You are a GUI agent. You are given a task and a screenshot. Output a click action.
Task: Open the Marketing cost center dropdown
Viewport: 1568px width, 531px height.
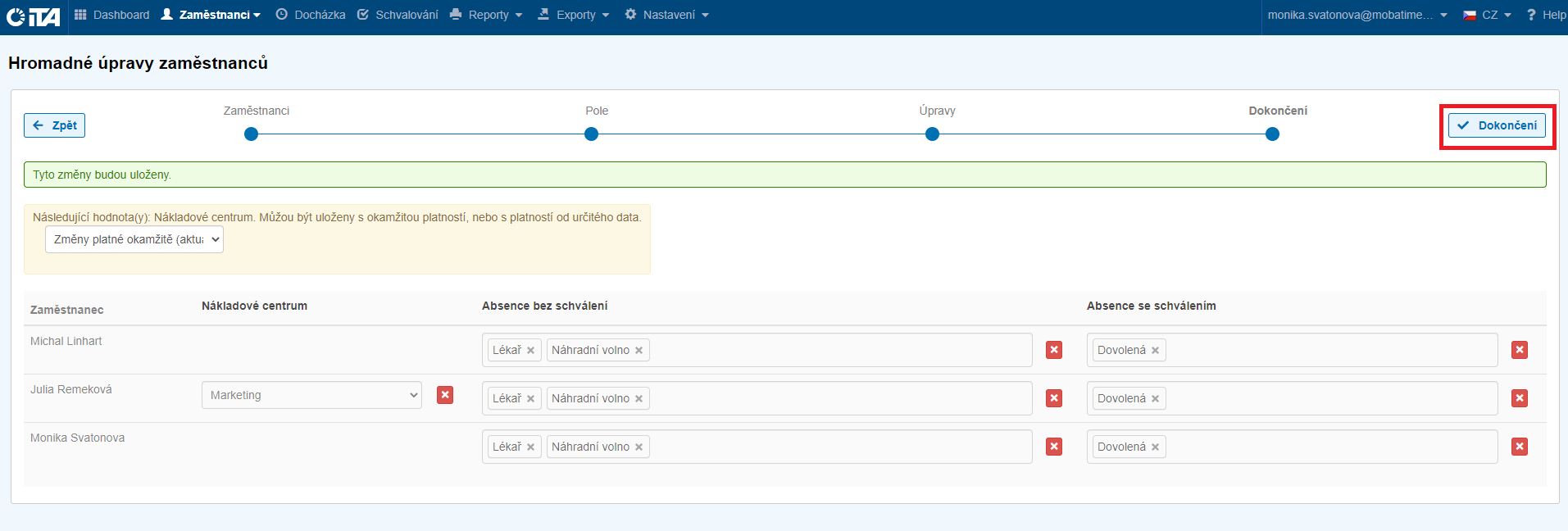(x=311, y=395)
